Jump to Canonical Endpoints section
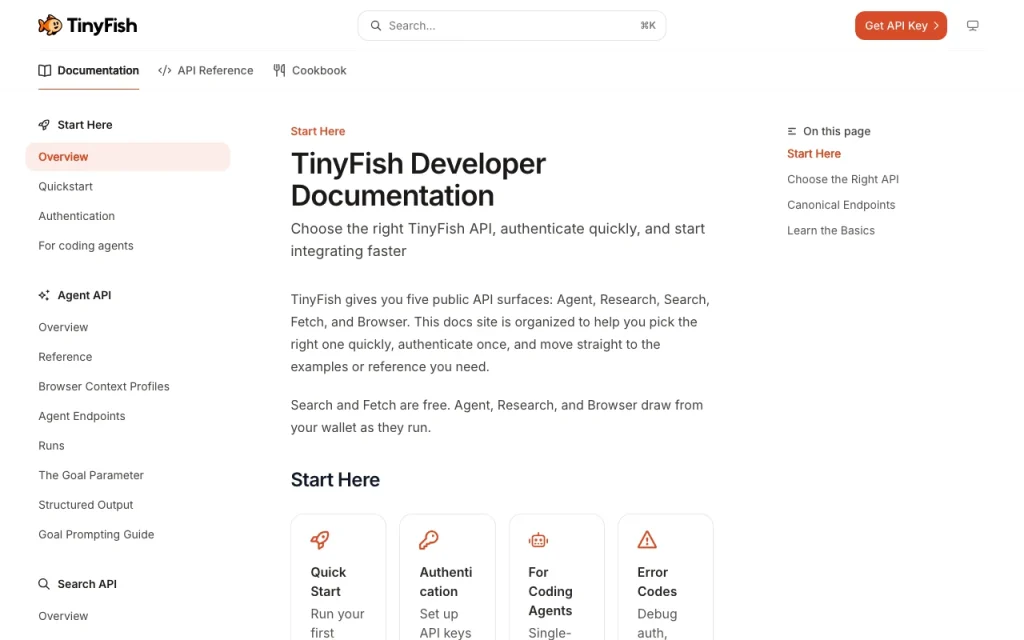This screenshot has width=1024, height=640. click(x=840, y=205)
